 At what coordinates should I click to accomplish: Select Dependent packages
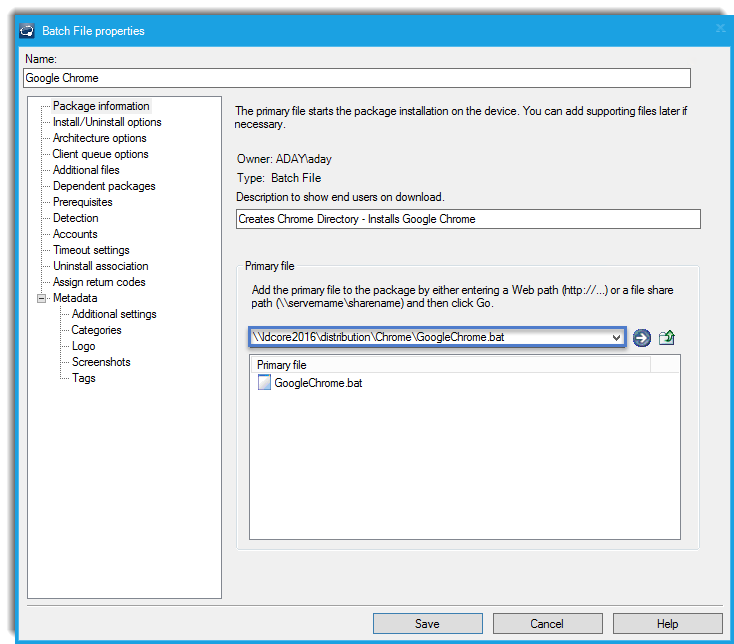[104, 186]
